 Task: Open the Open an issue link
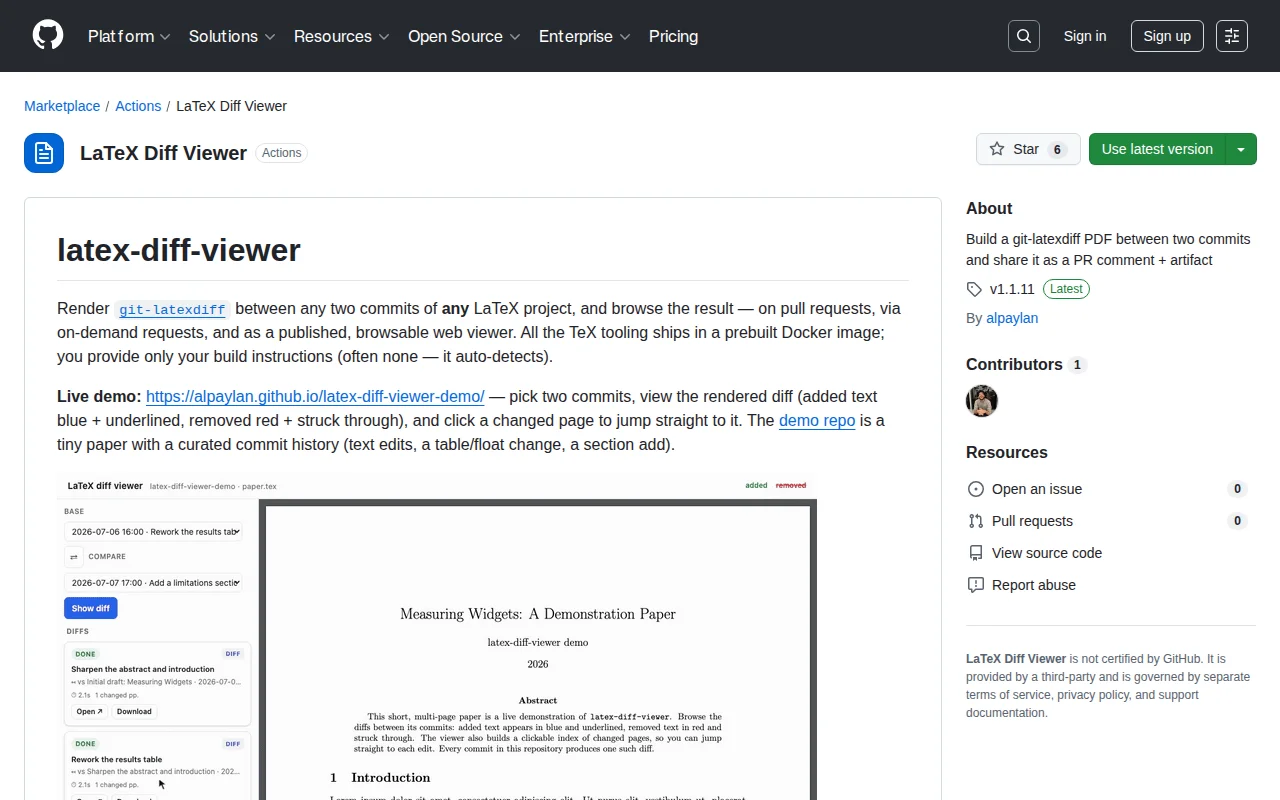pyautogui.click(x=1037, y=489)
